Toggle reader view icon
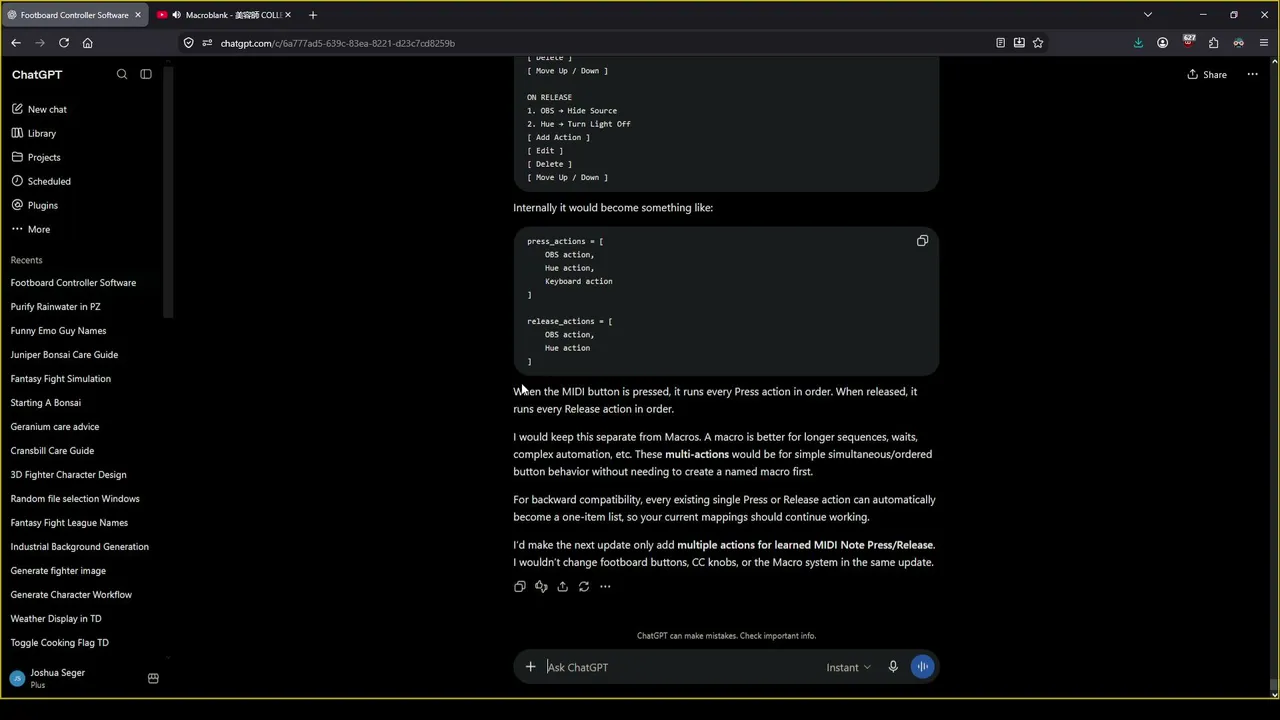1280x720 pixels. pyautogui.click(x=1000, y=43)
